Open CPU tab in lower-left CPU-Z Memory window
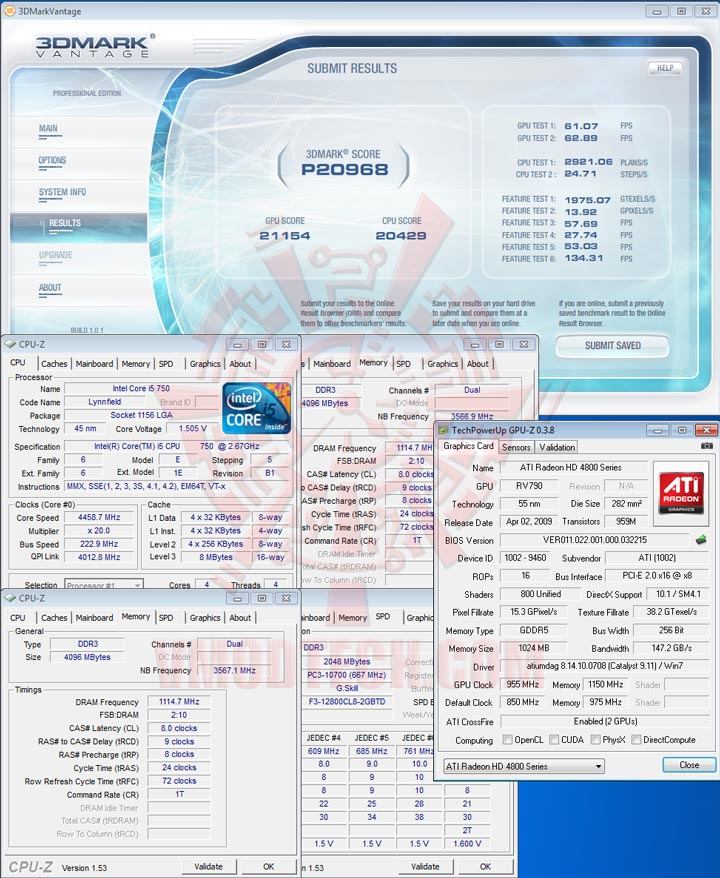Screen dimensions: 720x878 (18, 618)
